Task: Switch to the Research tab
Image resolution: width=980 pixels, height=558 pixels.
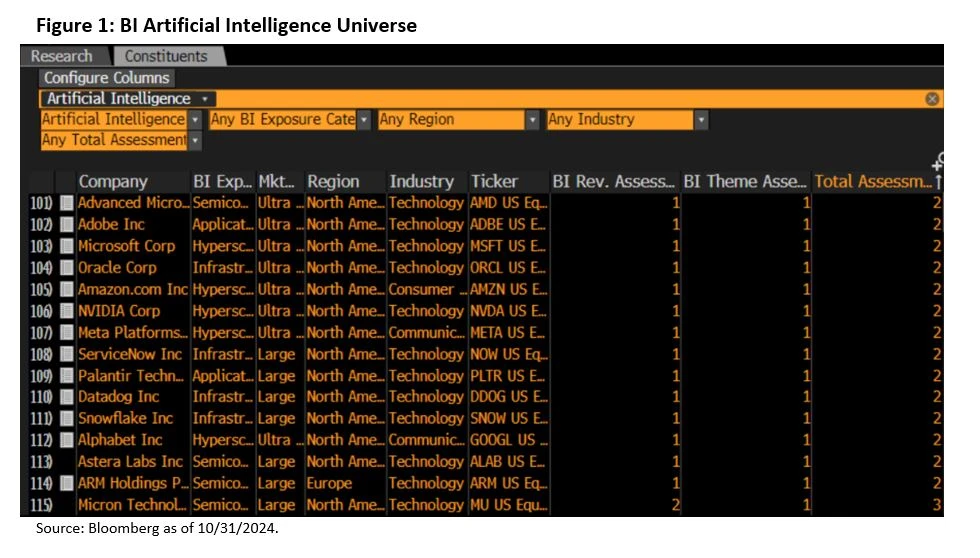Action: [62, 56]
